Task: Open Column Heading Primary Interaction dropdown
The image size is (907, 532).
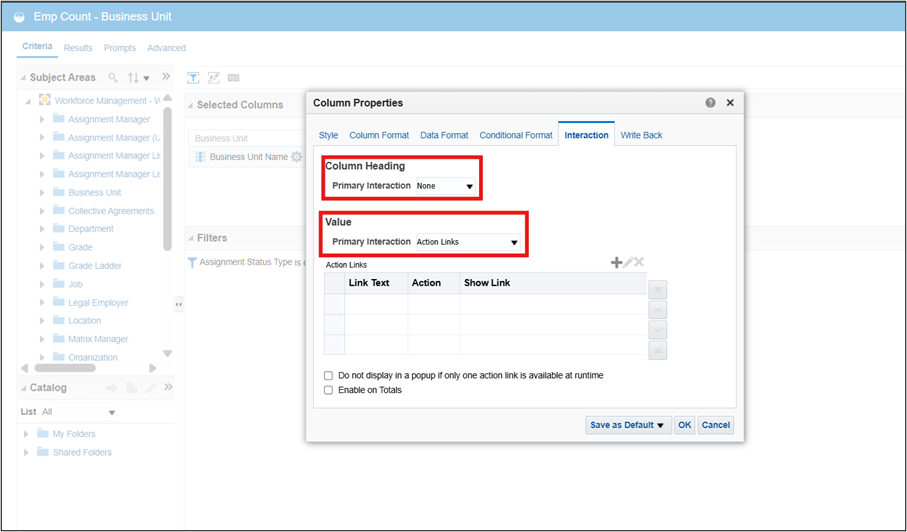Action: click(x=446, y=186)
